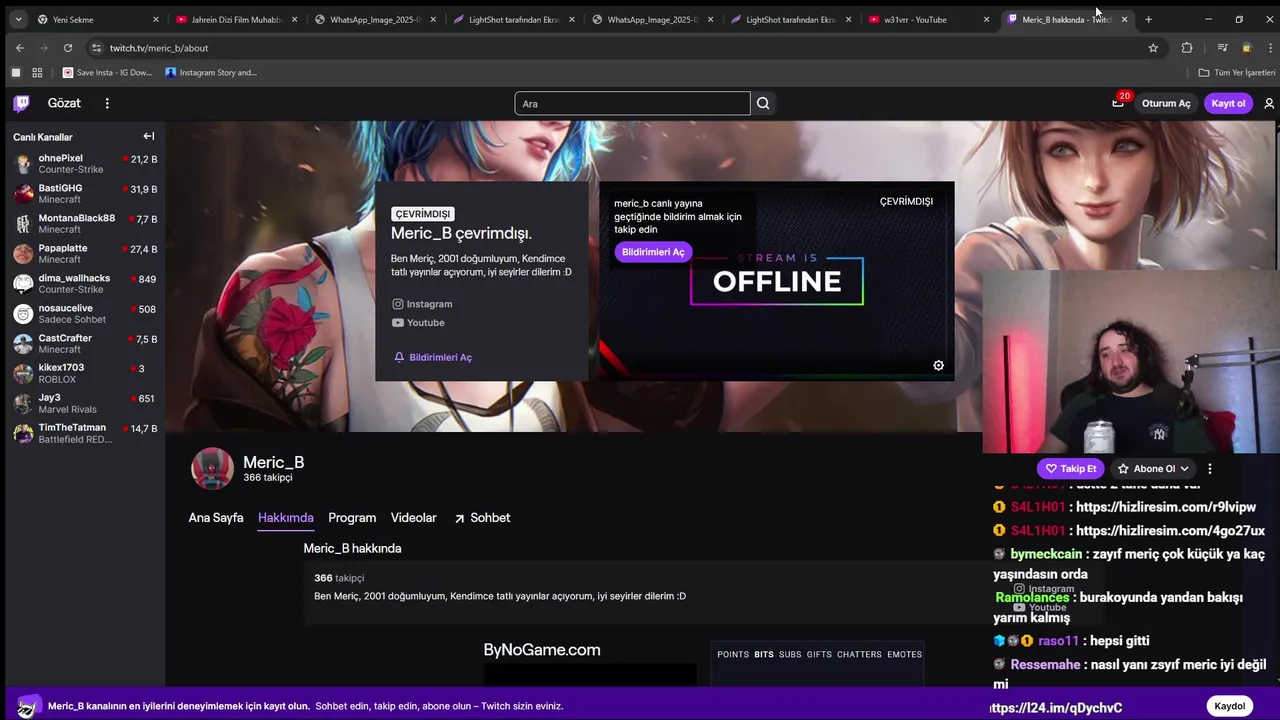
Task: Click the Takip Et follow button
Action: tap(1071, 468)
